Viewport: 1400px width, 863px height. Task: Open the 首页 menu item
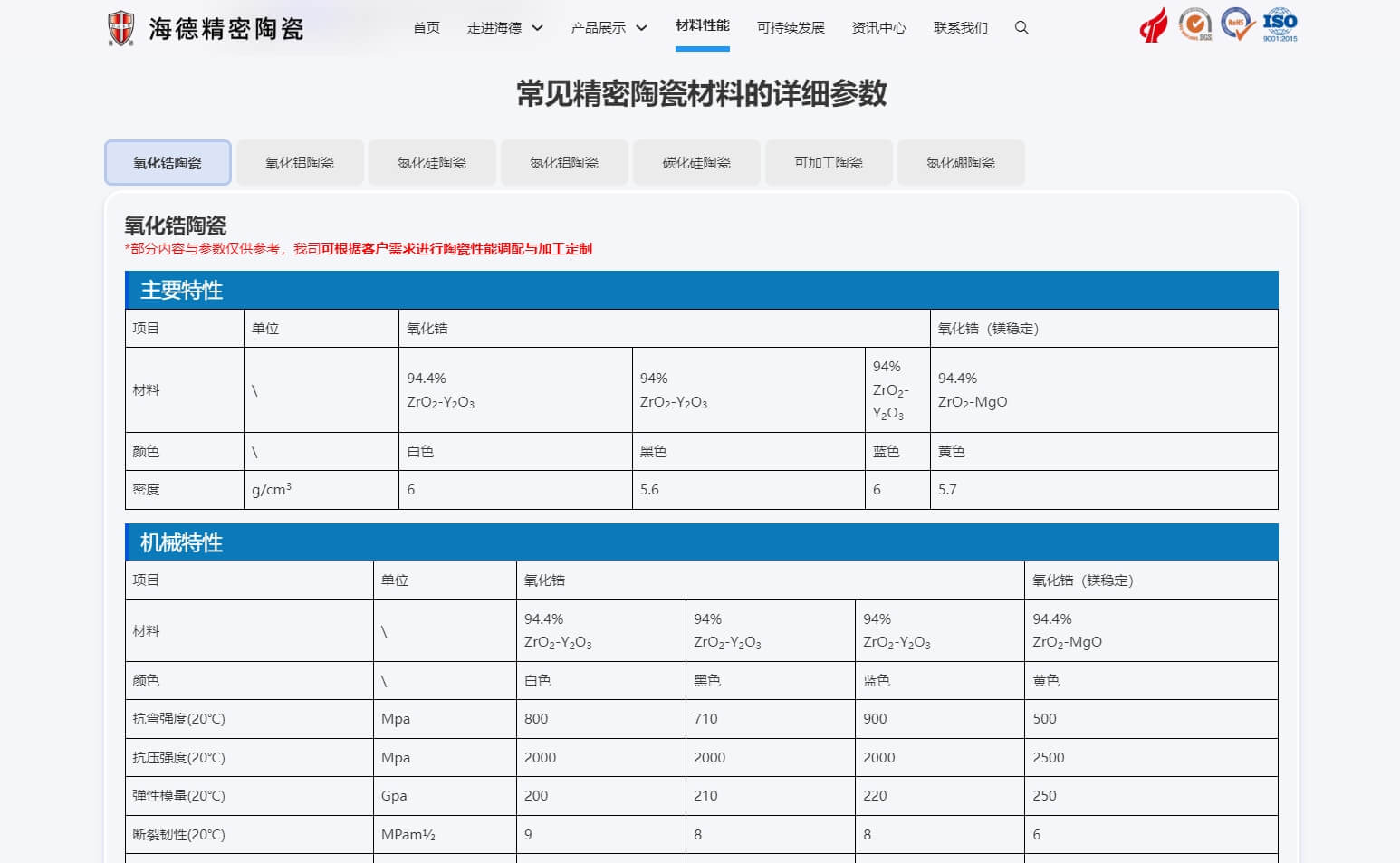[426, 28]
